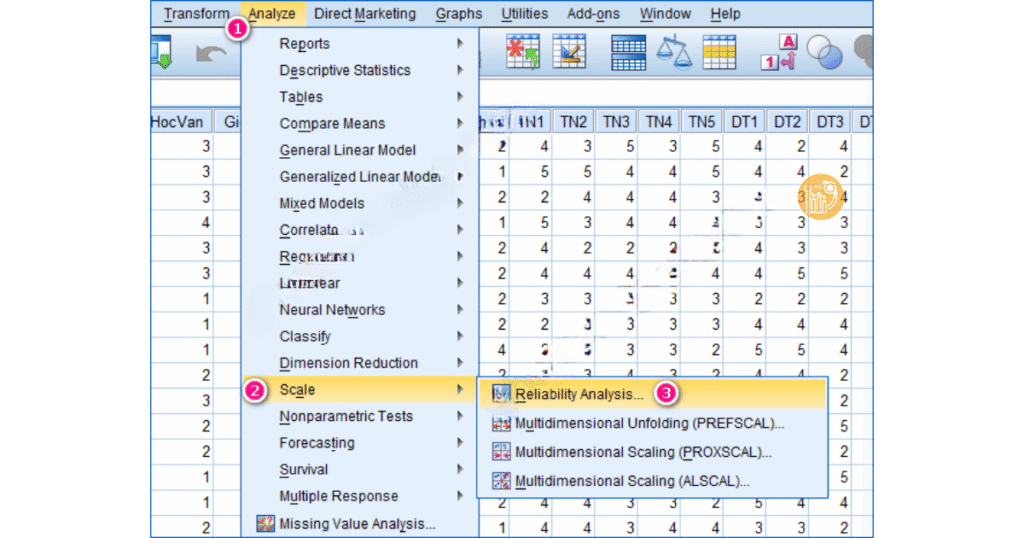Open the Transform menu
Screen dimensions: 1024x538
pyautogui.click(x=196, y=13)
